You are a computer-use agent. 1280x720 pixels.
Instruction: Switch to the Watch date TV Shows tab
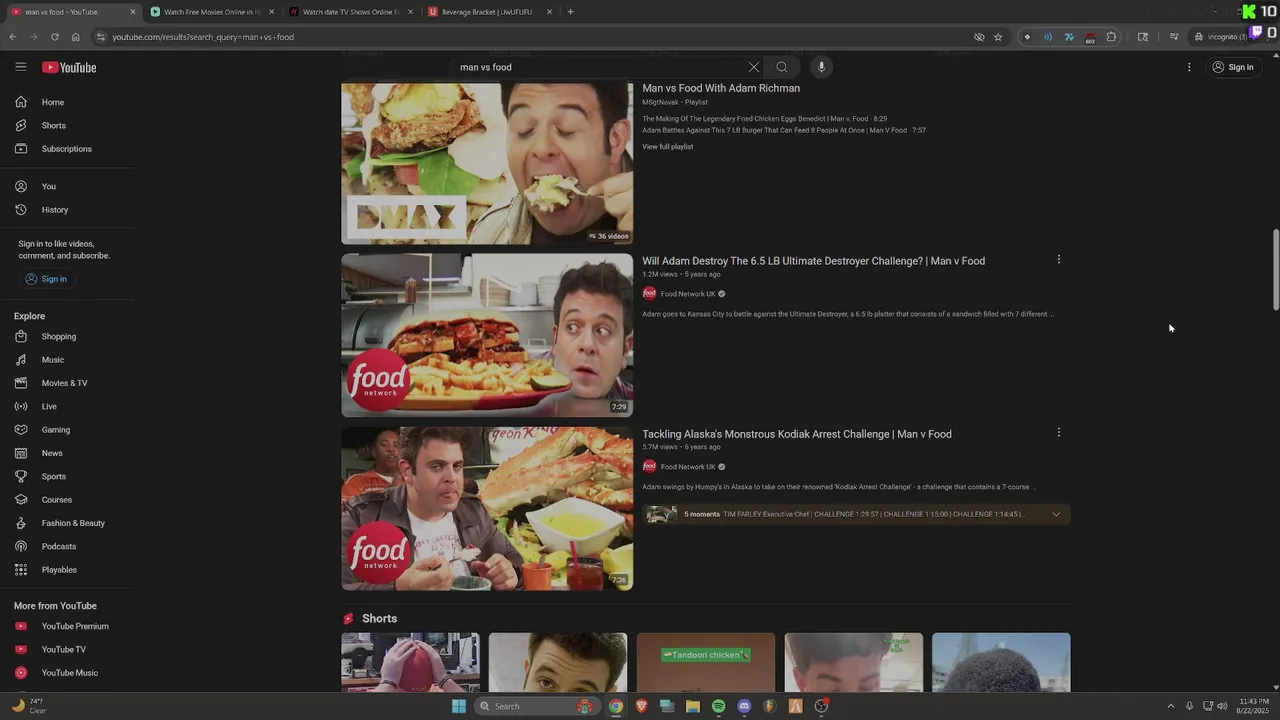click(x=350, y=12)
